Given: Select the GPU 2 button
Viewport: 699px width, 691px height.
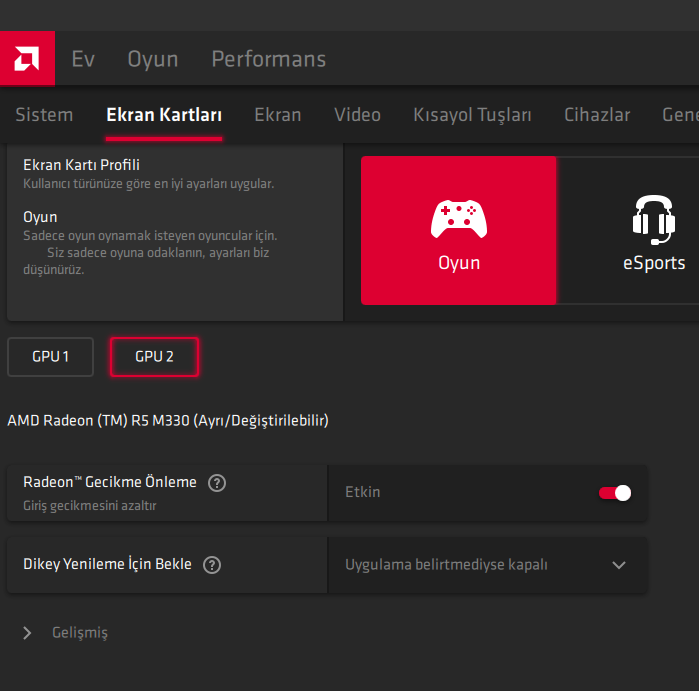Looking at the screenshot, I should 154,357.
